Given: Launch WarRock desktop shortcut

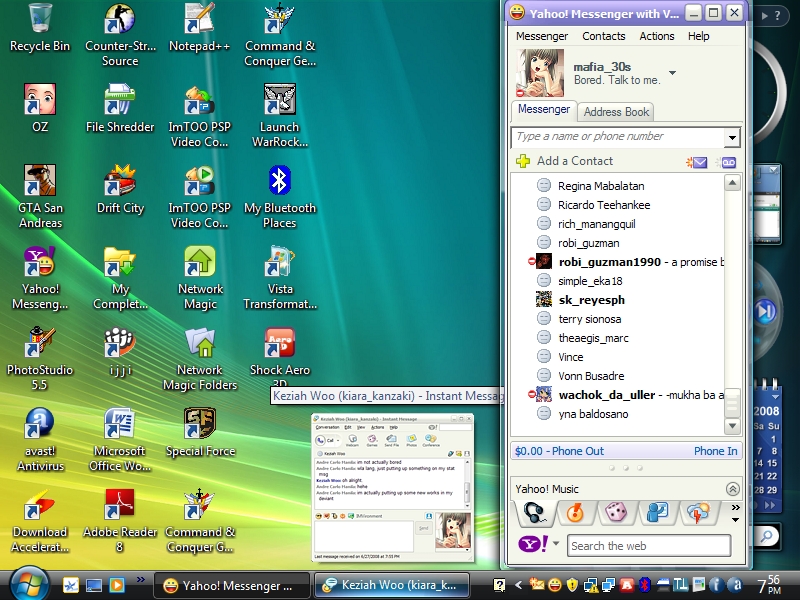Looking at the screenshot, I should pos(280,101).
